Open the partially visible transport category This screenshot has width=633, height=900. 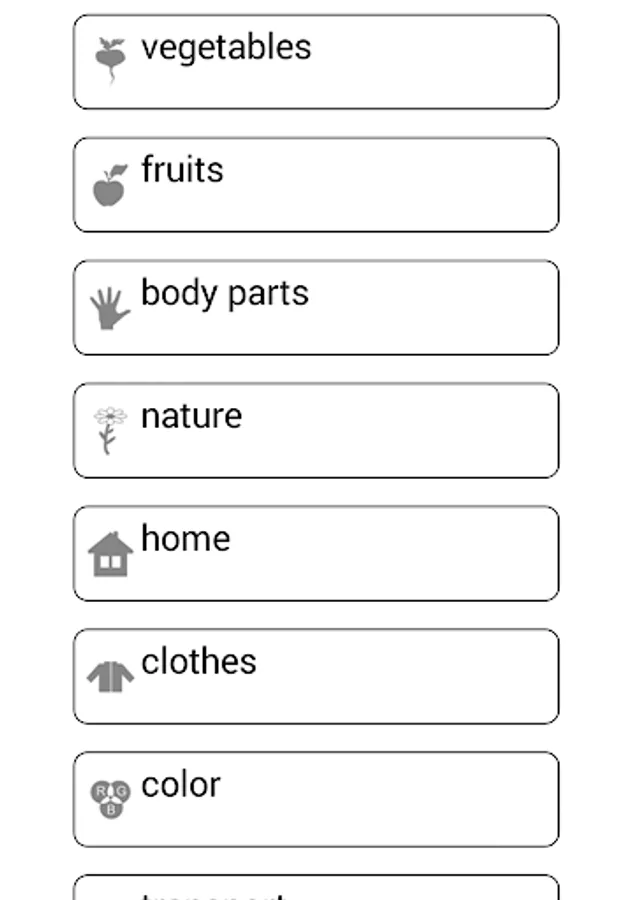[x=316, y=889]
